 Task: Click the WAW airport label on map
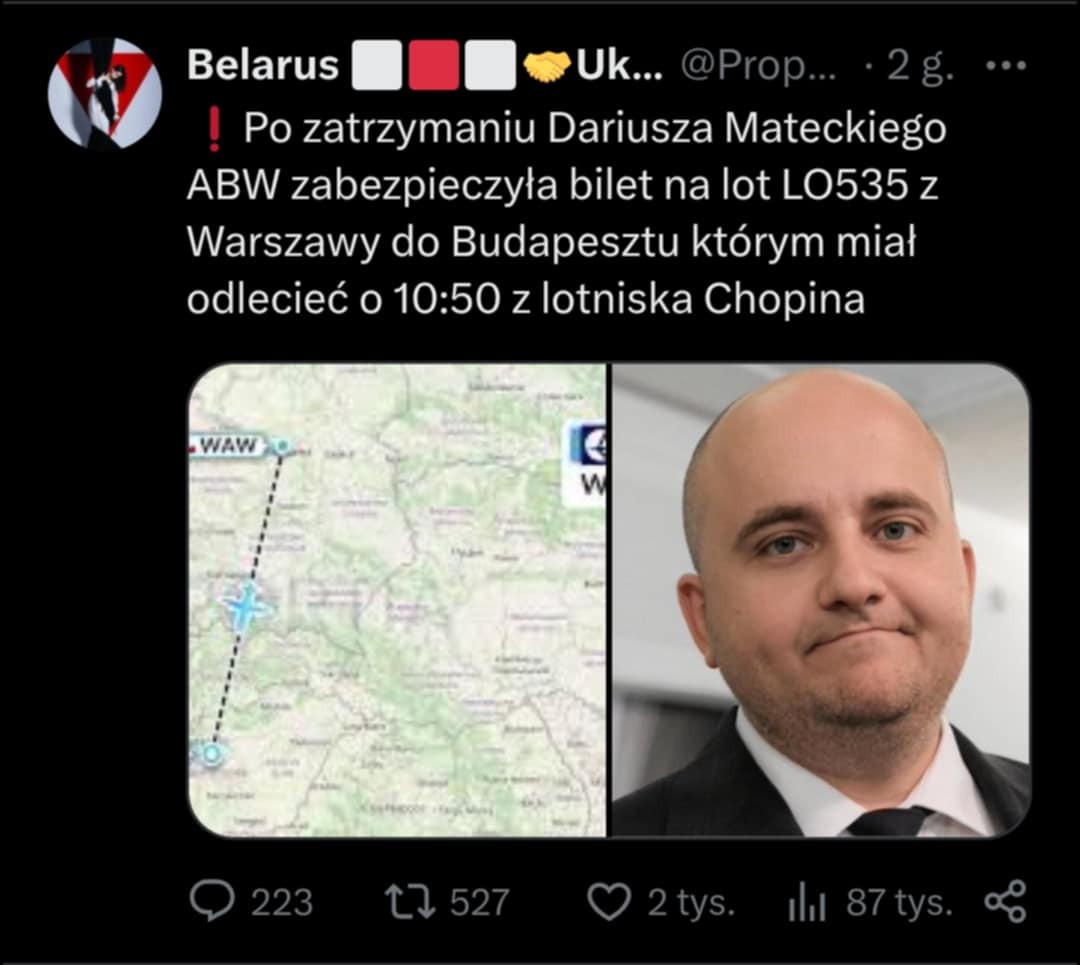(x=228, y=446)
